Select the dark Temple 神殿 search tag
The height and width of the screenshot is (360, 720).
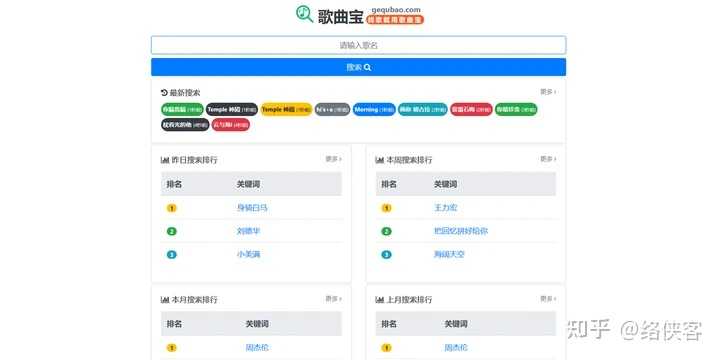pyautogui.click(x=232, y=109)
